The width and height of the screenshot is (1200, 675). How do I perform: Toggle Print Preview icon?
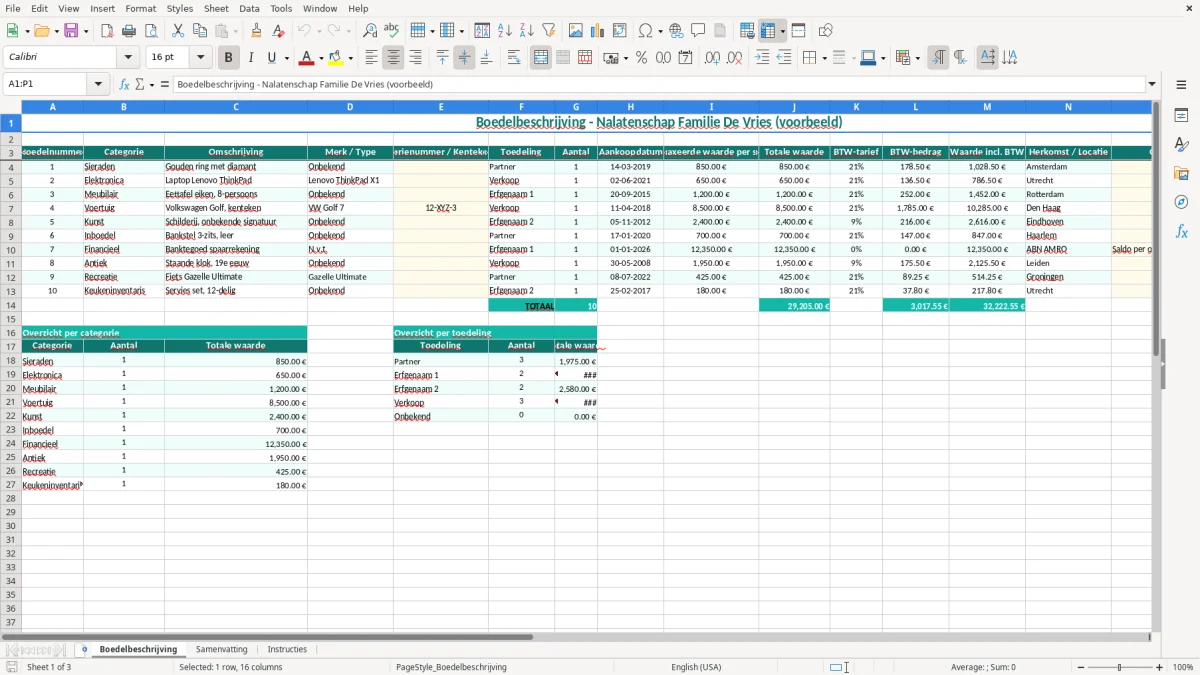(150, 31)
